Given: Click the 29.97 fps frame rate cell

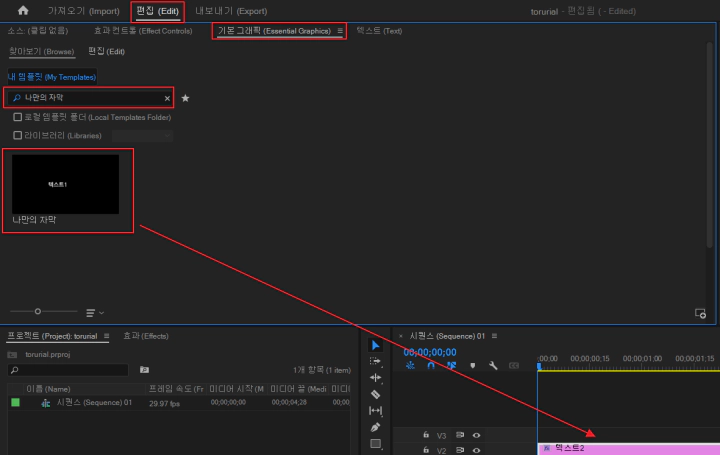Looking at the screenshot, I should 164,404.
